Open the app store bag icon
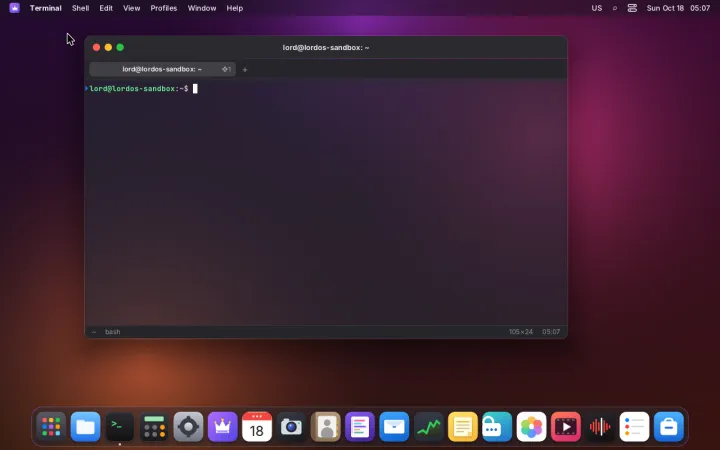The width and height of the screenshot is (720, 450). (x=669, y=427)
